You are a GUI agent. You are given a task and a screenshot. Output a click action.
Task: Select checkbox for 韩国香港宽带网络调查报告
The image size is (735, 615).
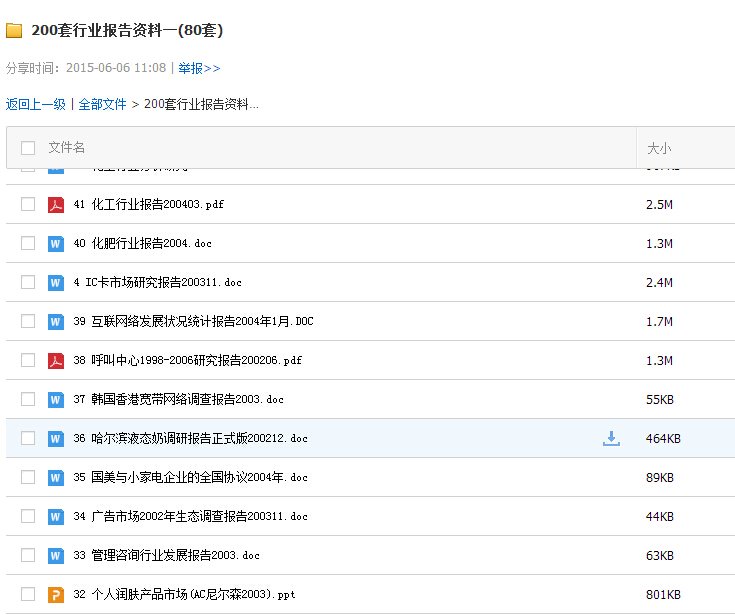[x=28, y=399]
